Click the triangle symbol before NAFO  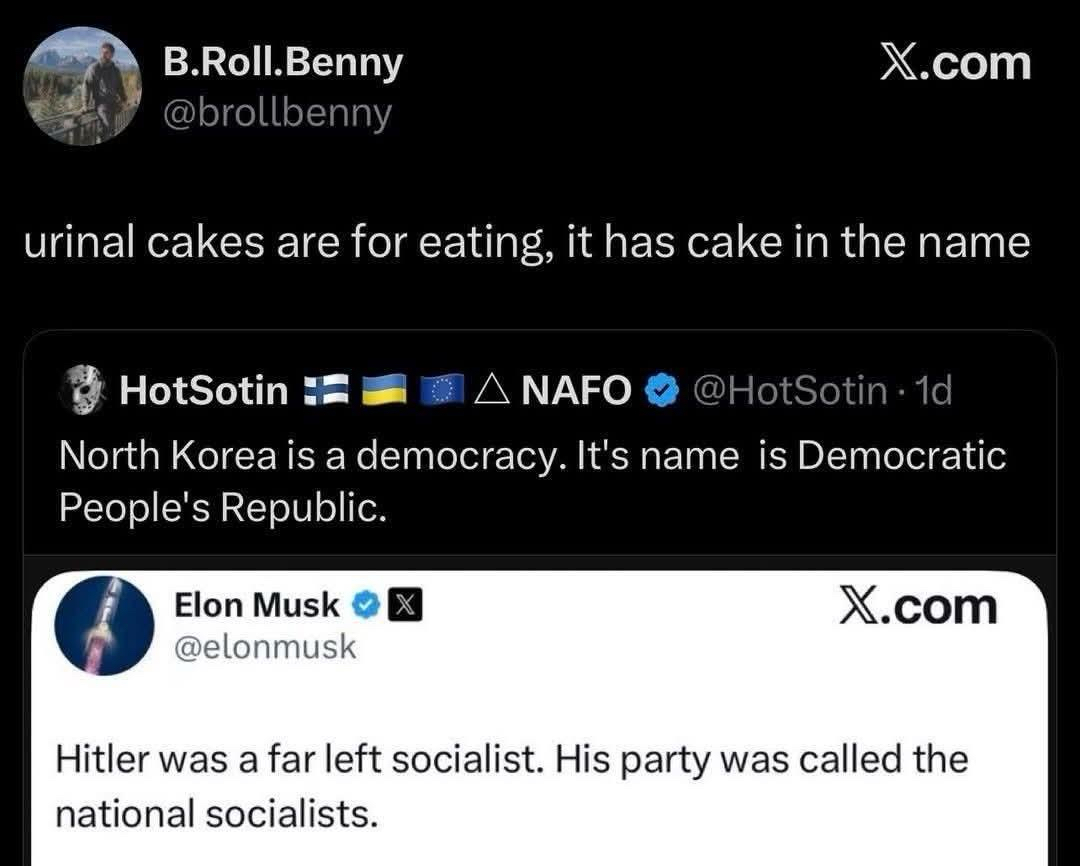[491, 391]
